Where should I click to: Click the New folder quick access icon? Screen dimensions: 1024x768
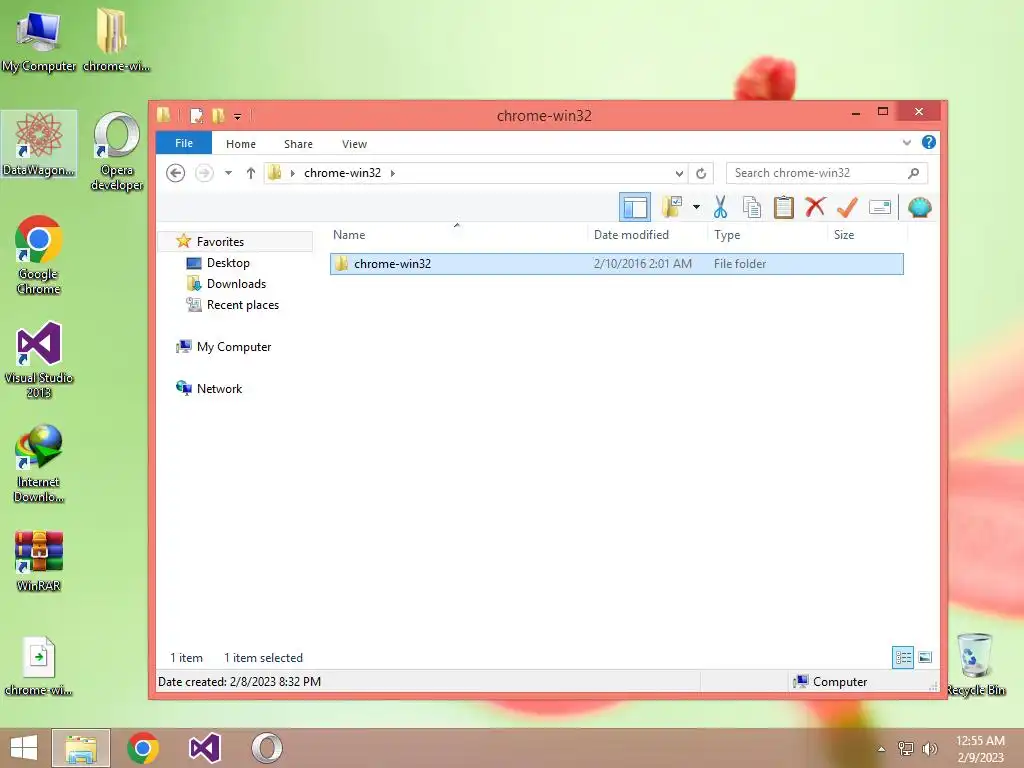point(218,116)
